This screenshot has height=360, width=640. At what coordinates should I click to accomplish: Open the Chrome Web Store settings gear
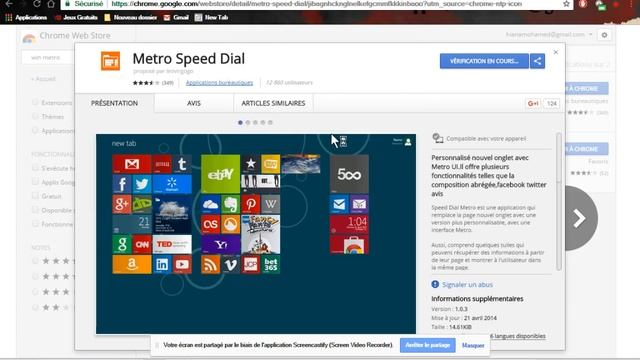pyautogui.click(x=604, y=35)
